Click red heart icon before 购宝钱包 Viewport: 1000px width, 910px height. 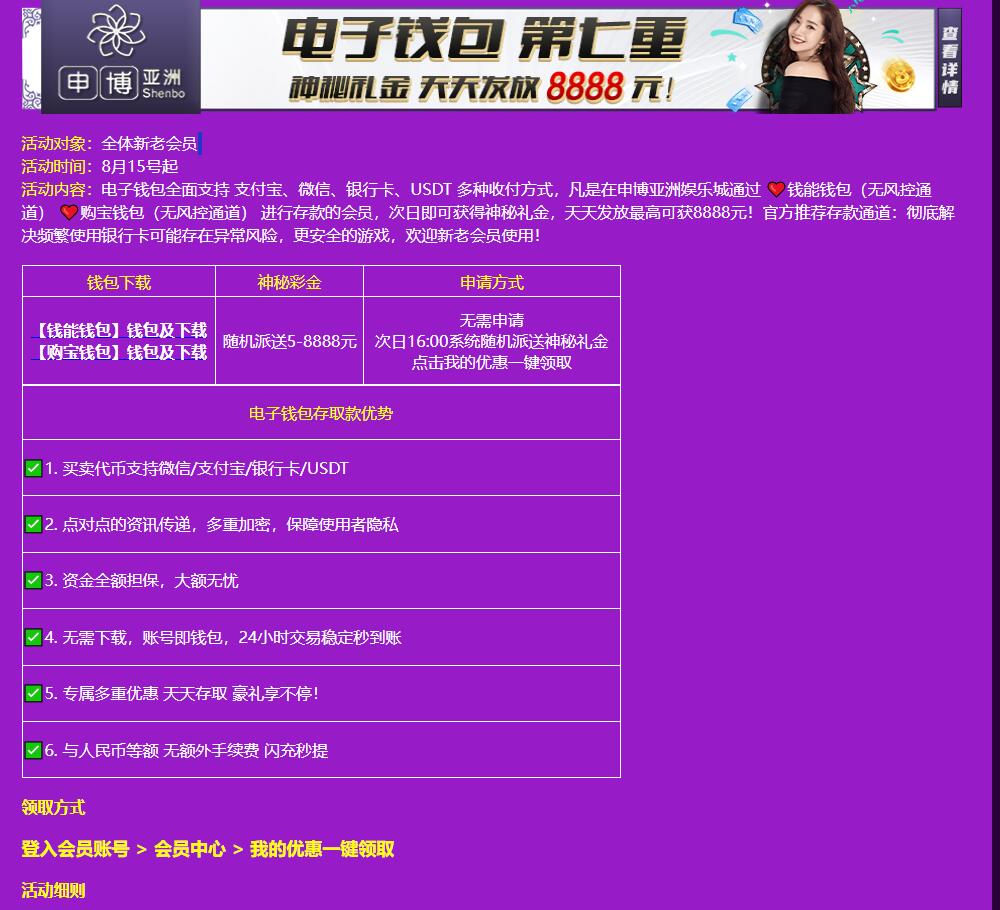(68, 212)
